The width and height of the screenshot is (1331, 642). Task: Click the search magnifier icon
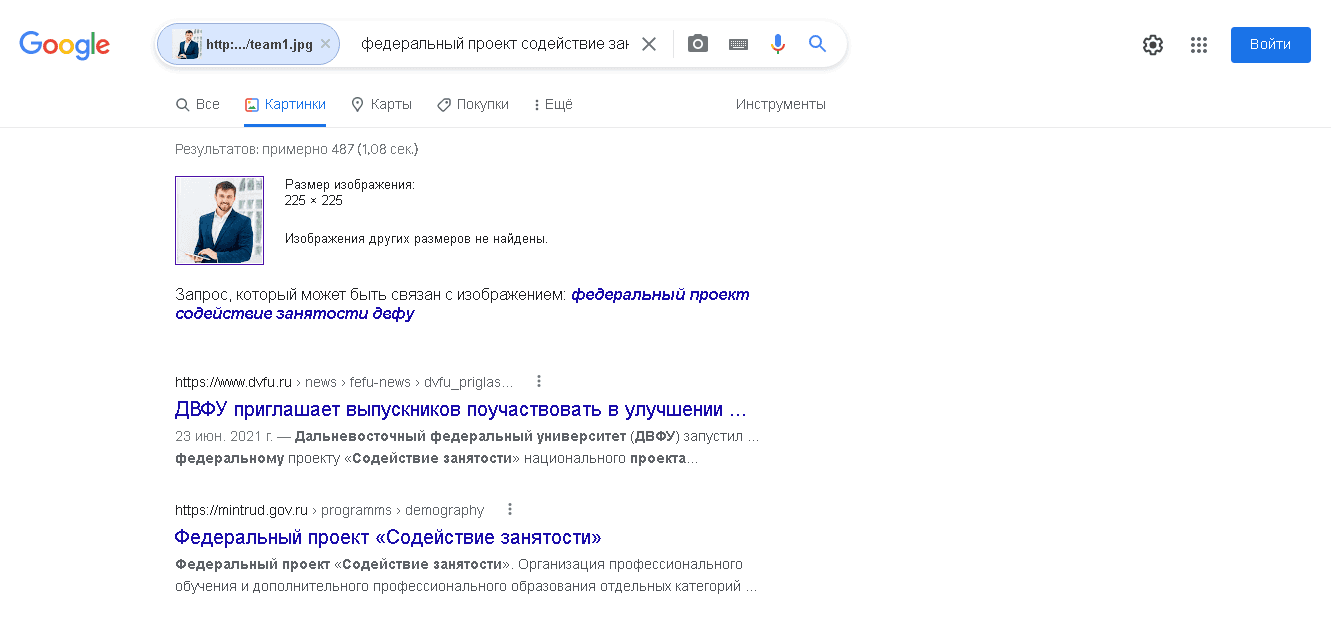[817, 43]
